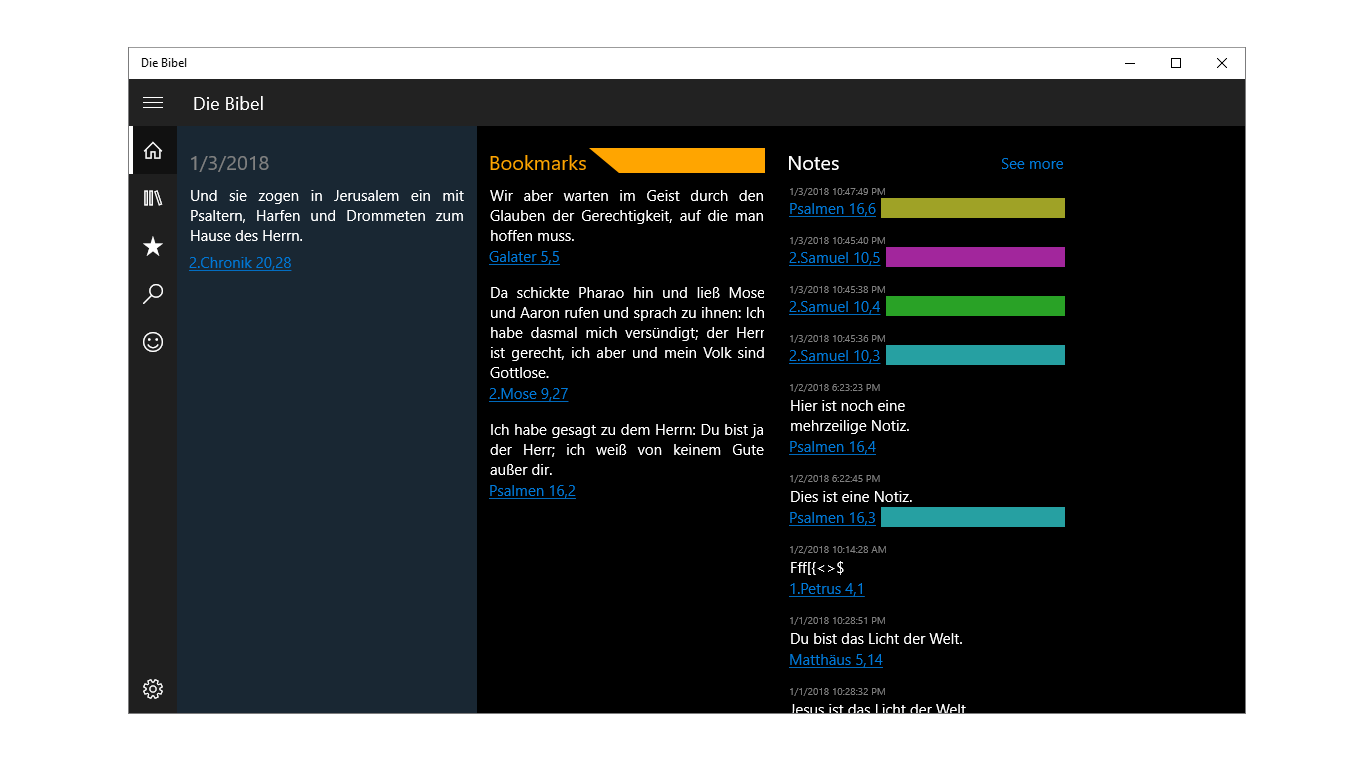
Task: Close the Die Bibel window
Action: [1222, 63]
